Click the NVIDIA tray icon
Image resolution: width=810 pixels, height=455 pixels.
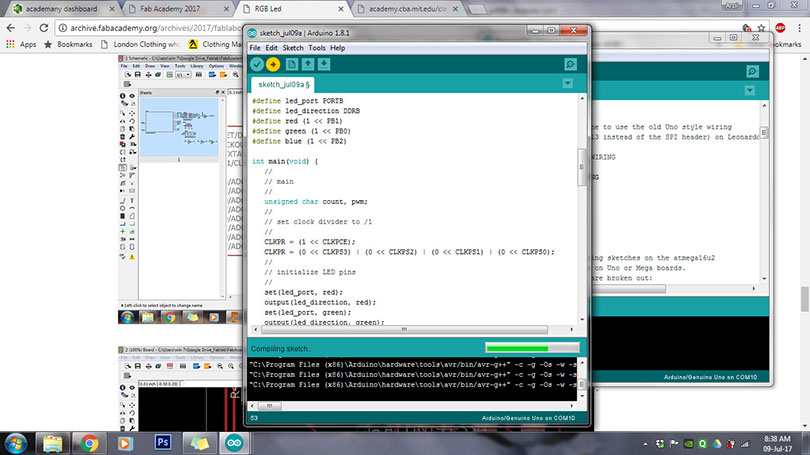coord(688,444)
